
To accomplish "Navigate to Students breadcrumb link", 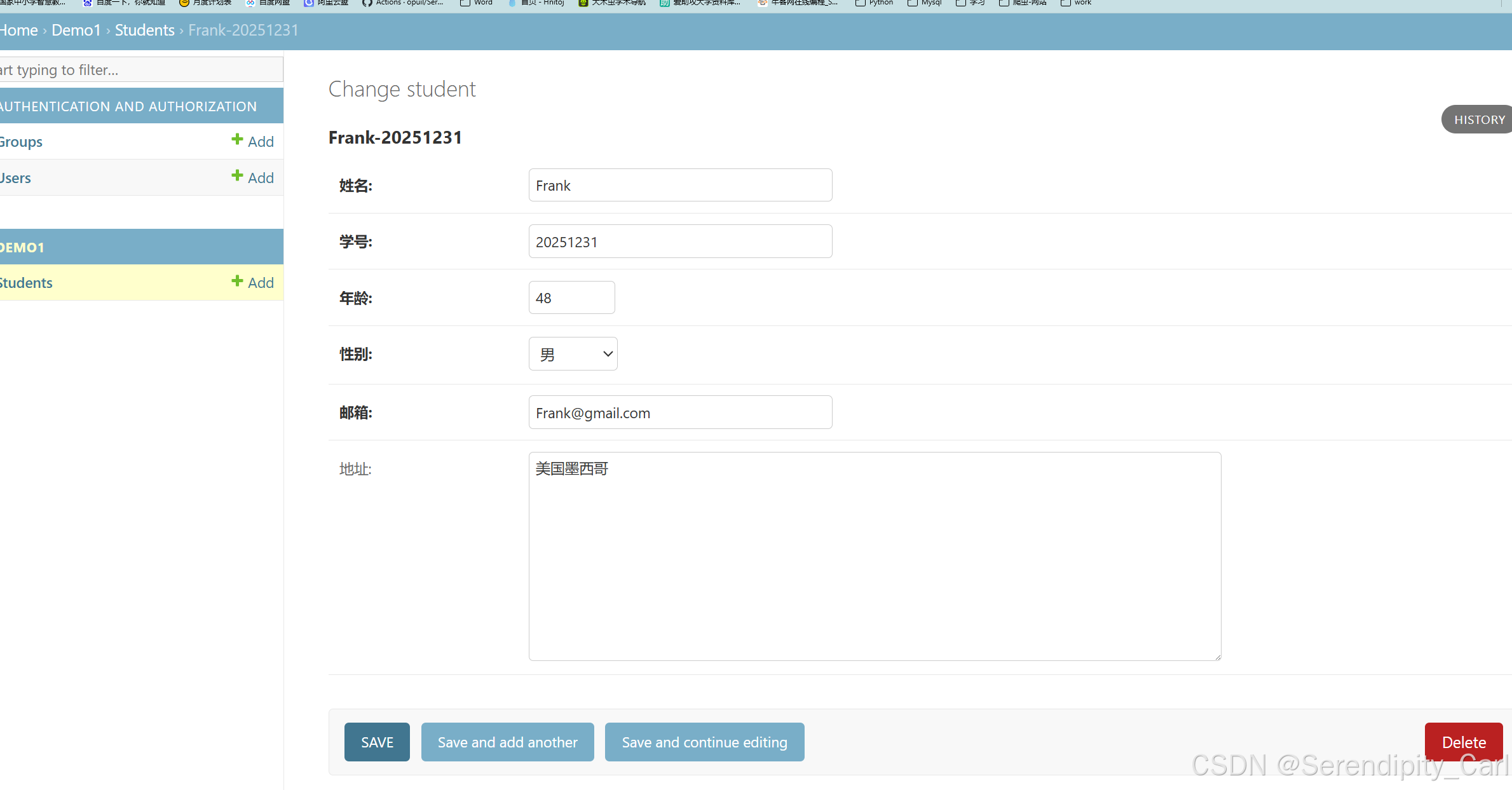I will click(x=144, y=31).
